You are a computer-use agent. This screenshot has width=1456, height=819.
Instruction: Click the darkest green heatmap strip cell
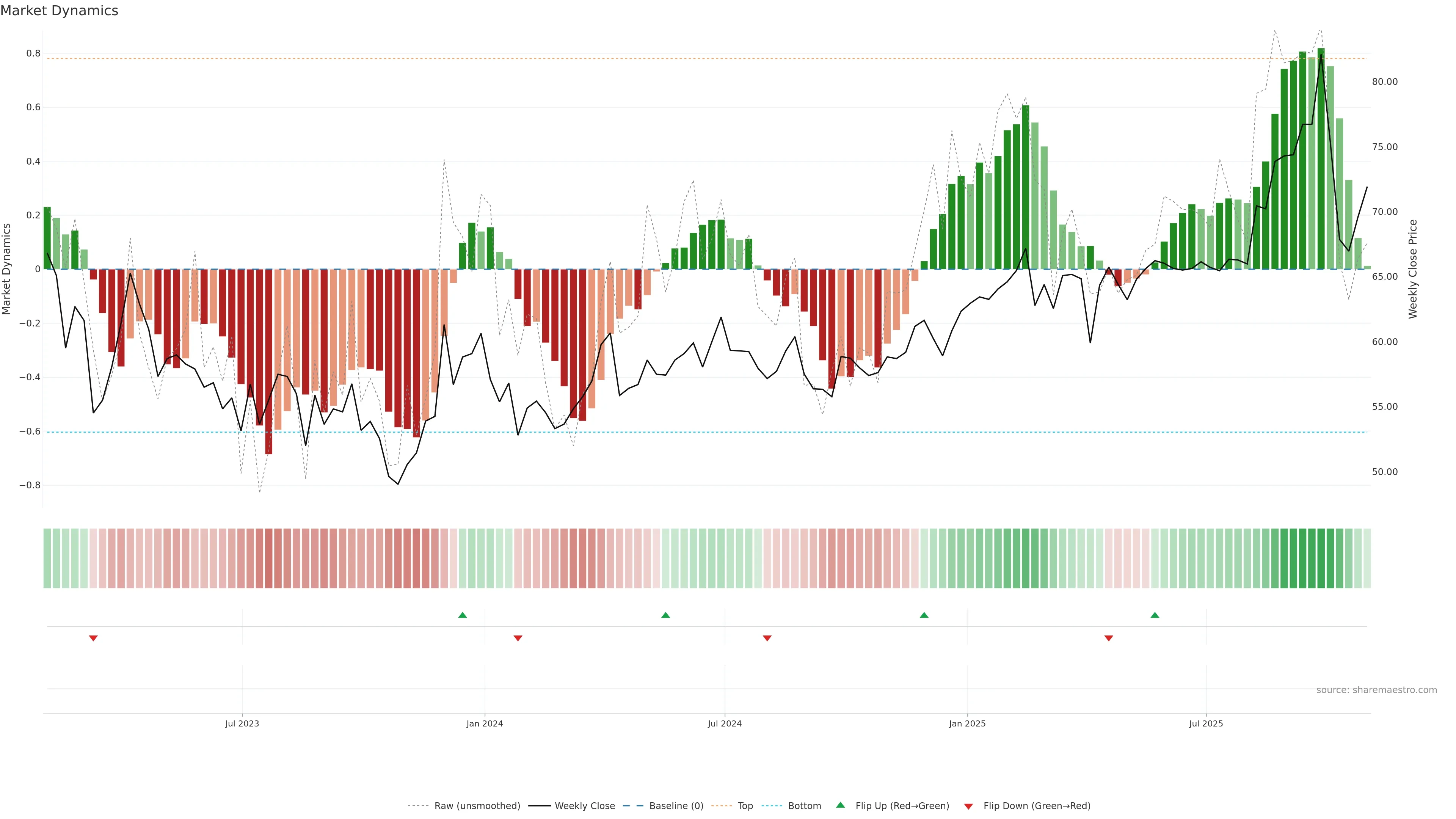coord(1321,559)
